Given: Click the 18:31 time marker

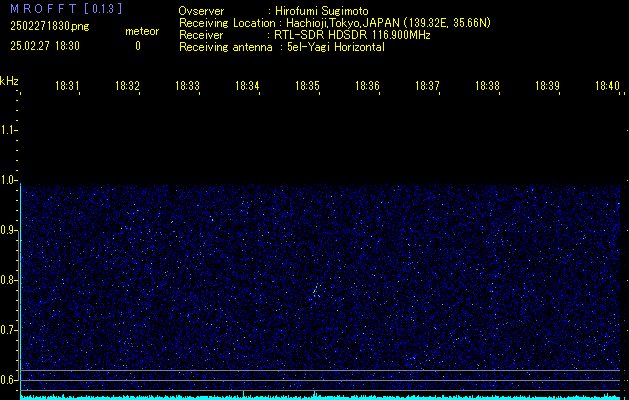Looking at the screenshot, I should pos(67,86).
